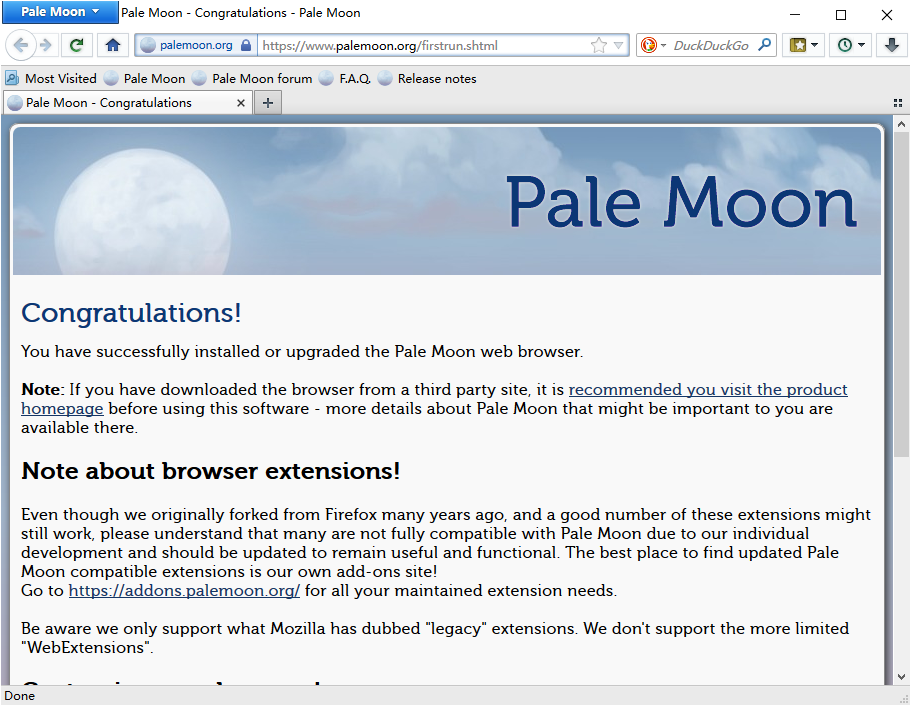This screenshot has height=706, width=911.
Task: Open the addons.palemoon.org link
Action: click(184, 590)
